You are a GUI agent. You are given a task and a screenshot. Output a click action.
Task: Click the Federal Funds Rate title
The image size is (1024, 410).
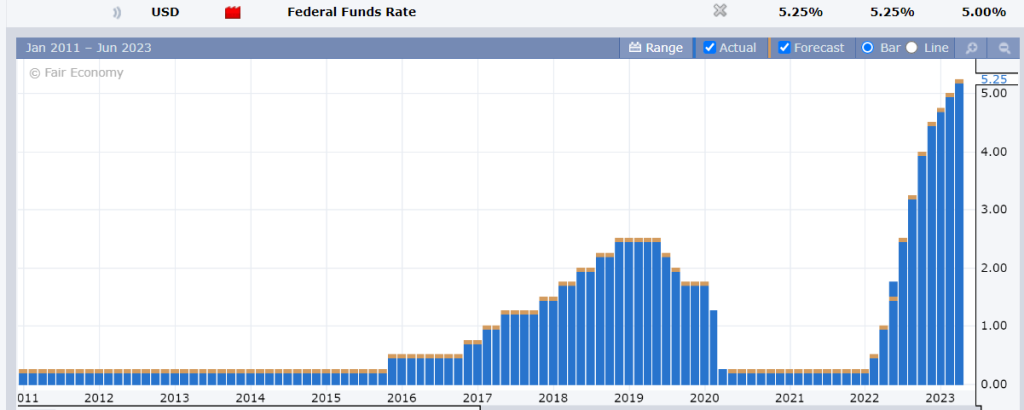(351, 12)
